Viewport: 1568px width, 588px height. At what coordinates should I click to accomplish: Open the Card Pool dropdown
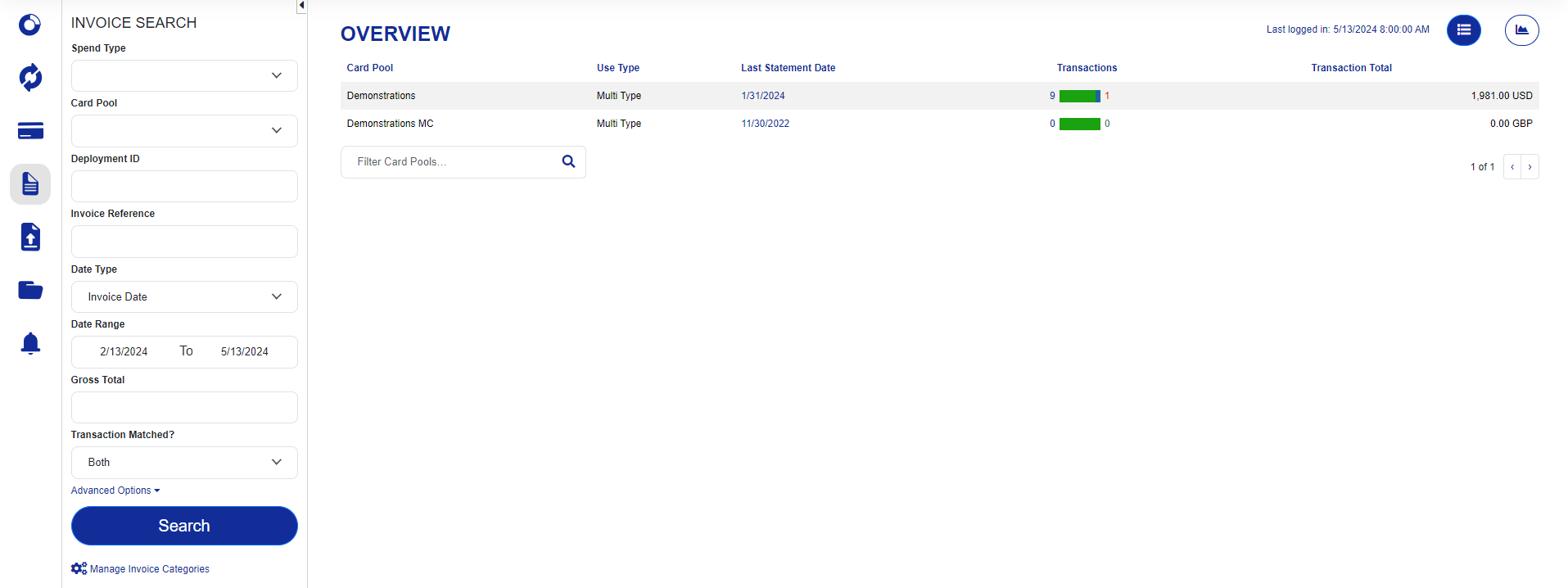[x=184, y=131]
